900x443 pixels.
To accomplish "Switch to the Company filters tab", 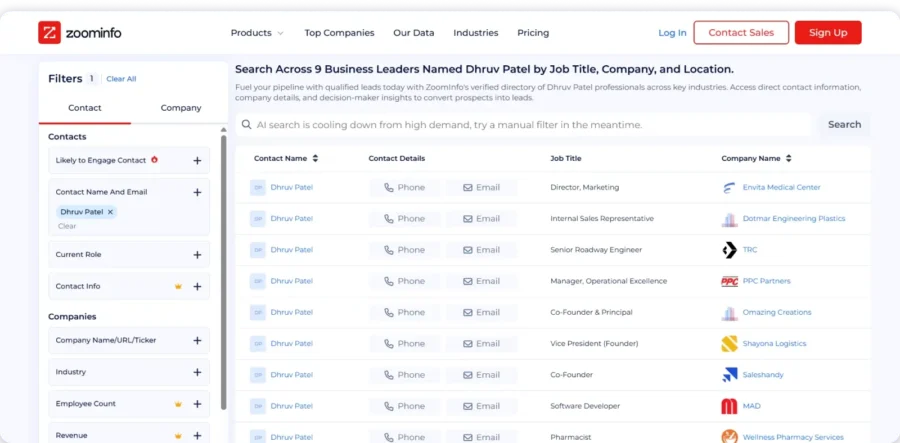I will pos(181,108).
